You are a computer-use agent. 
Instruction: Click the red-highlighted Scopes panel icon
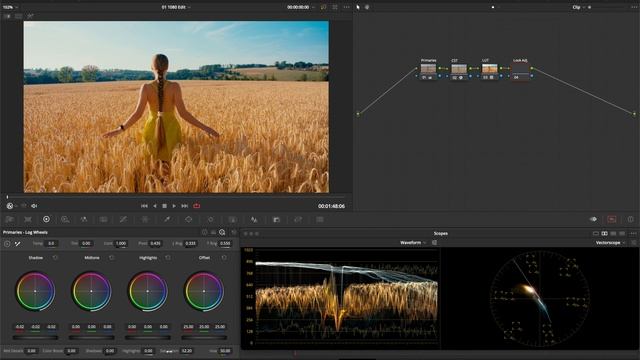click(x=612, y=220)
